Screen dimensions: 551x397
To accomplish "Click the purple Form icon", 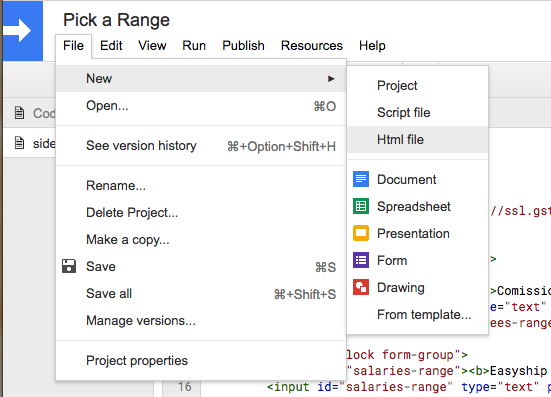I will [x=361, y=260].
